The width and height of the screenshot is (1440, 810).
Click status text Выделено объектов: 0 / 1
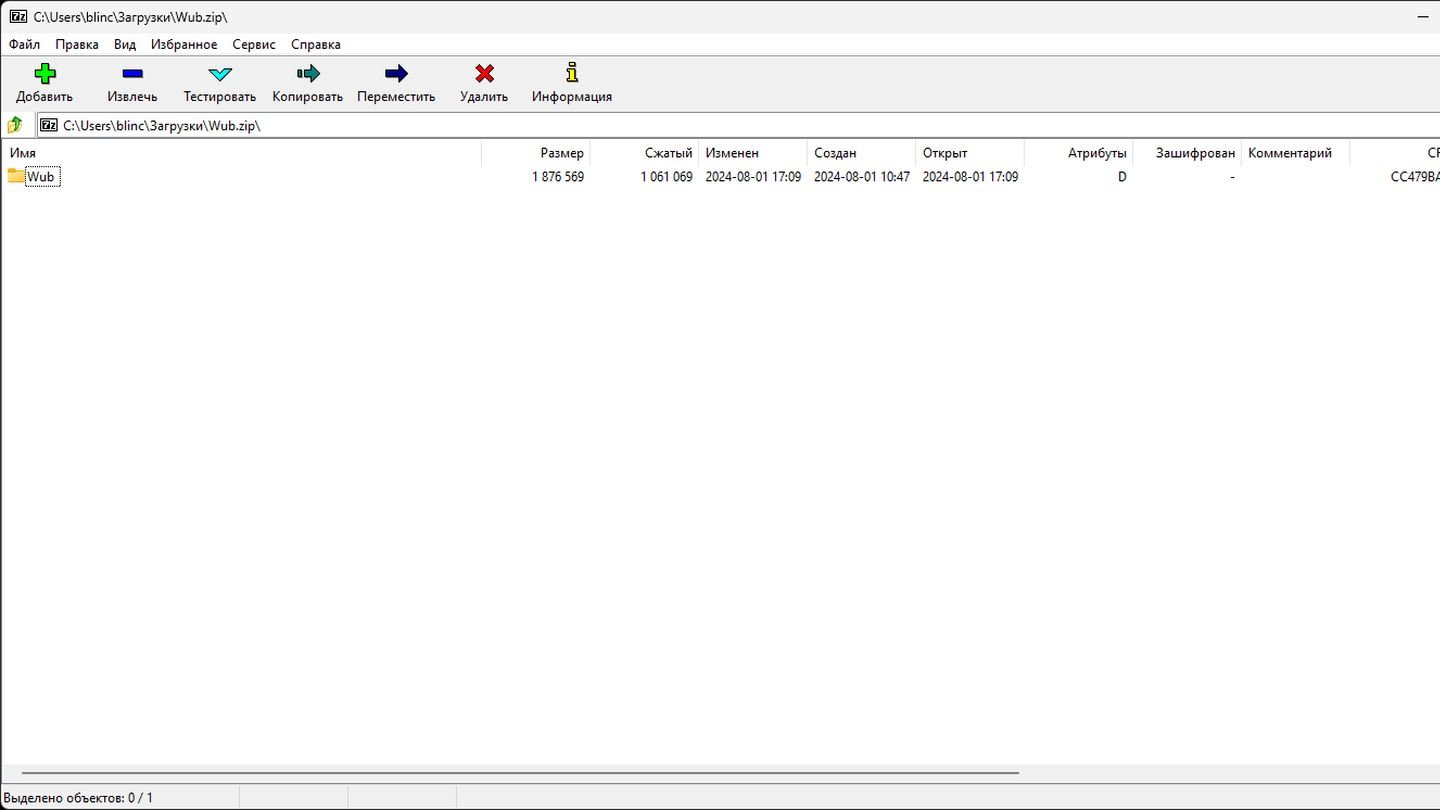tap(79, 798)
